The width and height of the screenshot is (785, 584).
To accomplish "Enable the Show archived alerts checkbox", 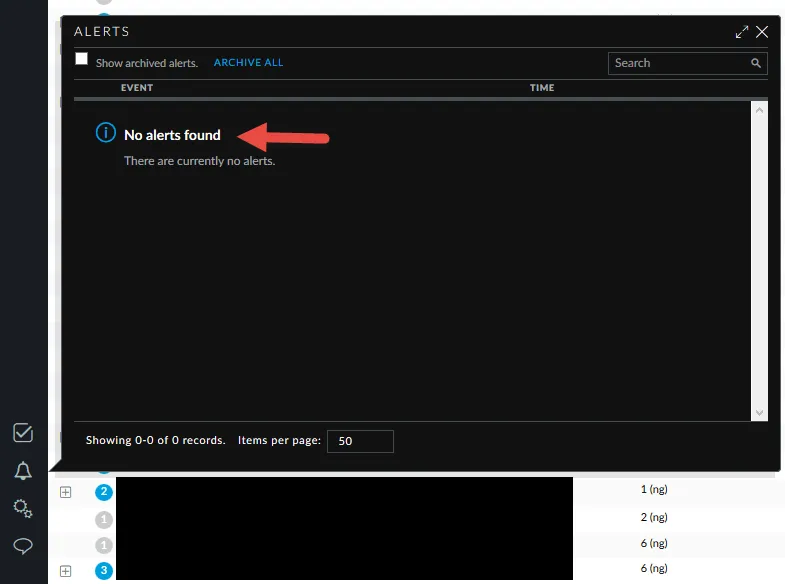I will (82, 60).
